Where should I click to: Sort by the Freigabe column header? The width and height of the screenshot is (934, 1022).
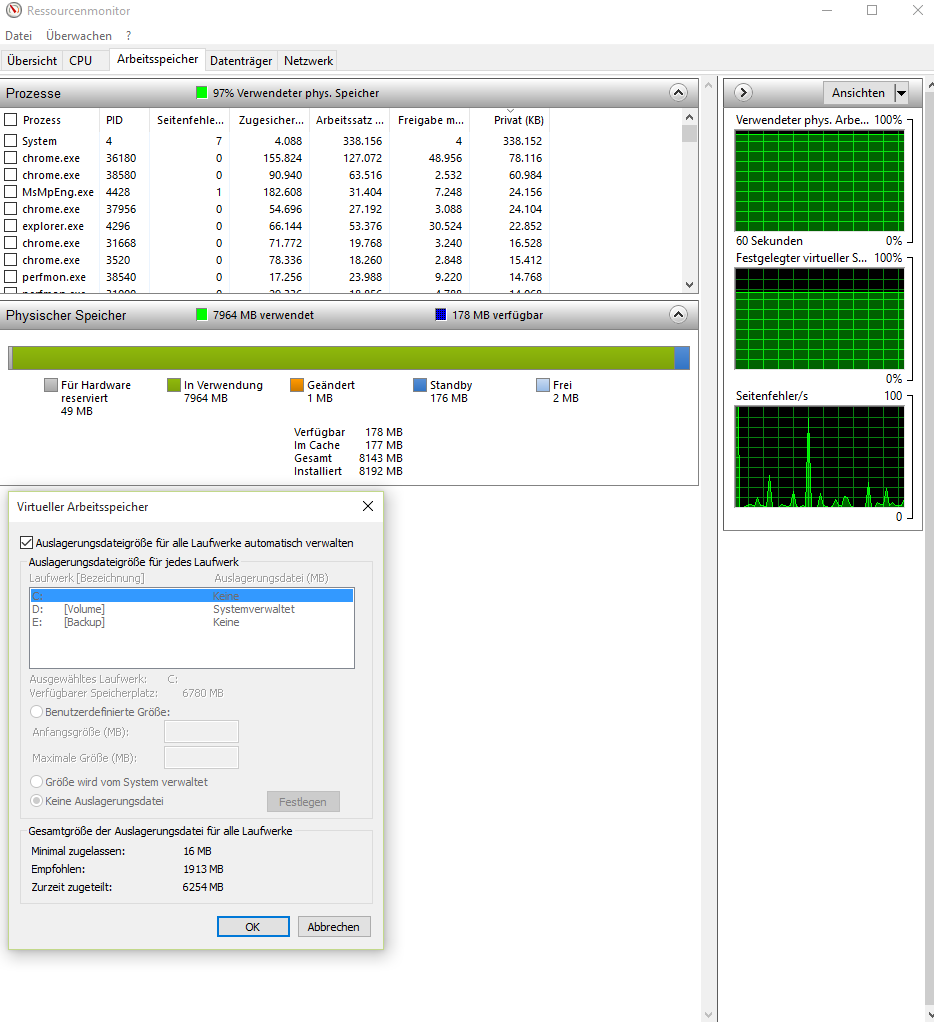coord(430,120)
